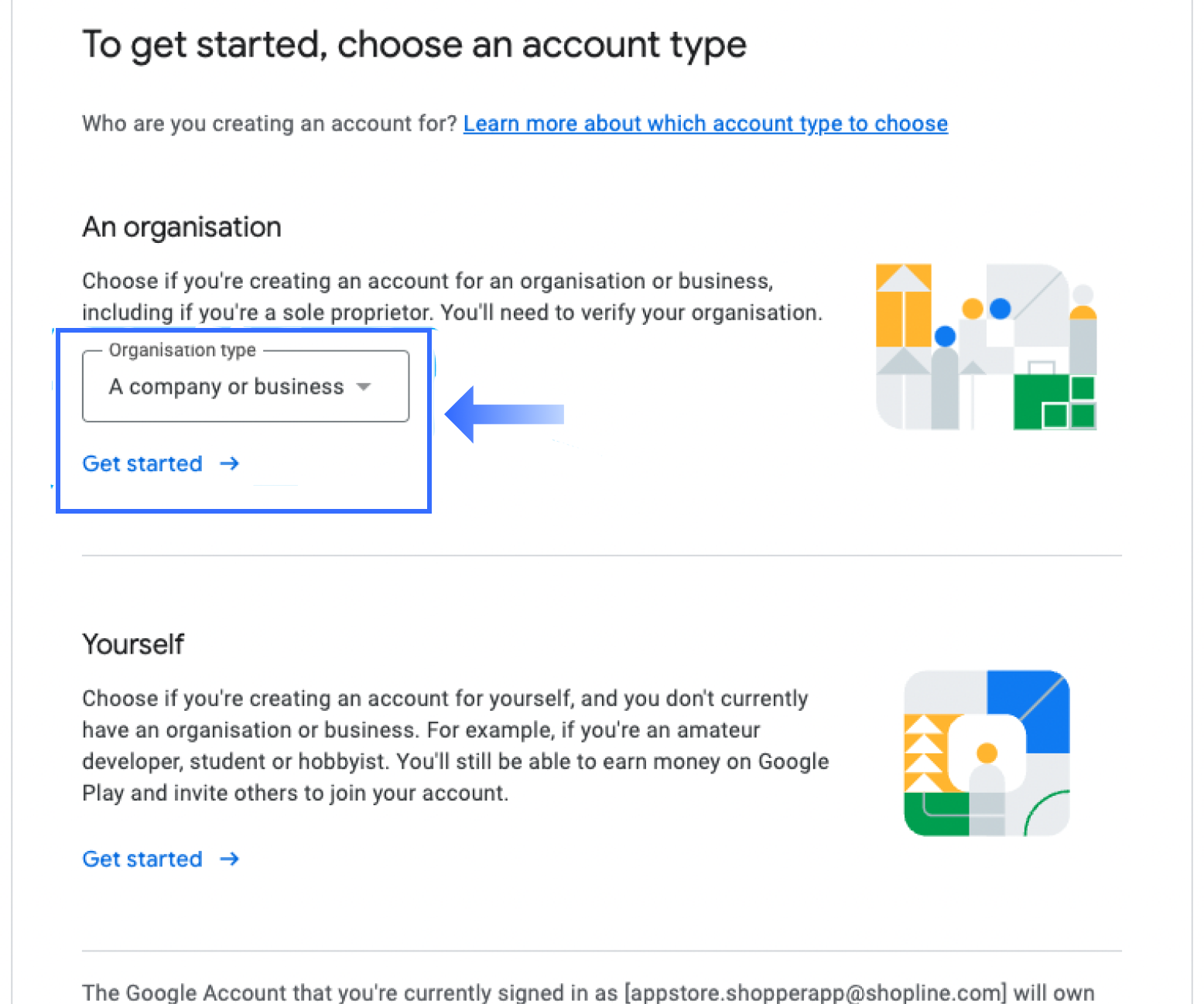Viewport: 1204px width, 1004px height.
Task: Click the arrow icon after organisation Get started
Action: click(230, 464)
